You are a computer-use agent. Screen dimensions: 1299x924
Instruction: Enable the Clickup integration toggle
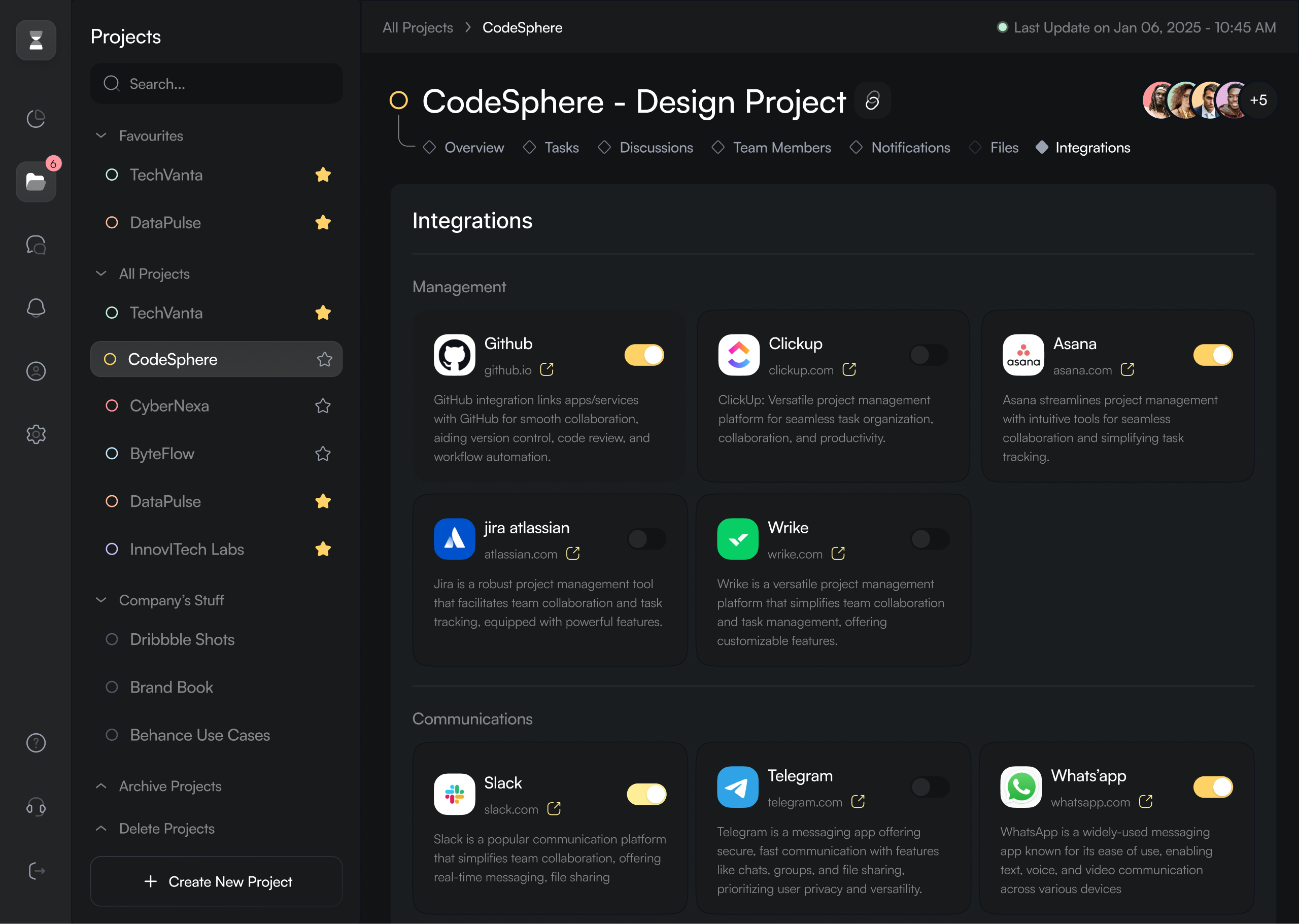pos(929,355)
